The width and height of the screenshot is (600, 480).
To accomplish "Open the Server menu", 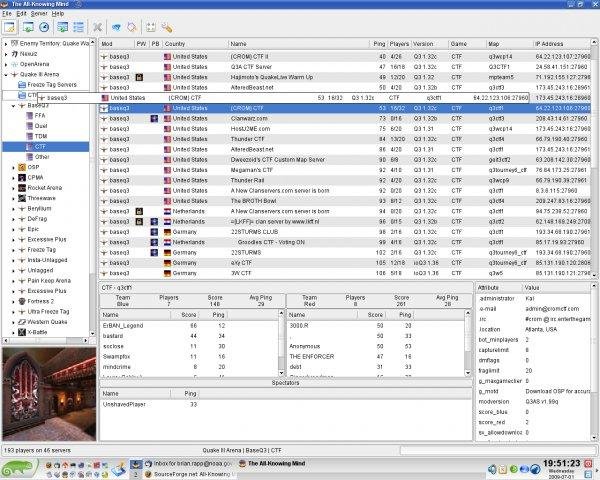I will click(x=39, y=15).
